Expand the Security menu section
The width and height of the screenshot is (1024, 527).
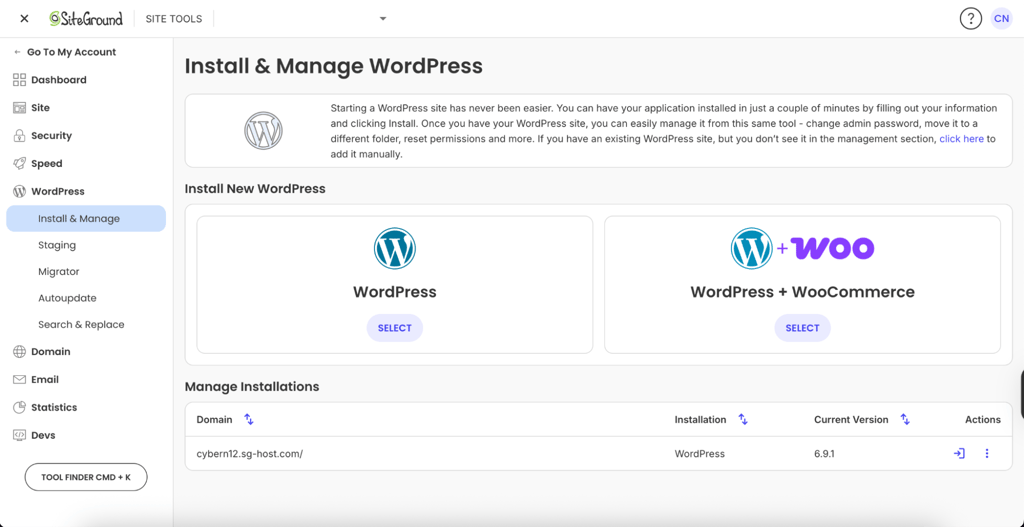(x=52, y=136)
